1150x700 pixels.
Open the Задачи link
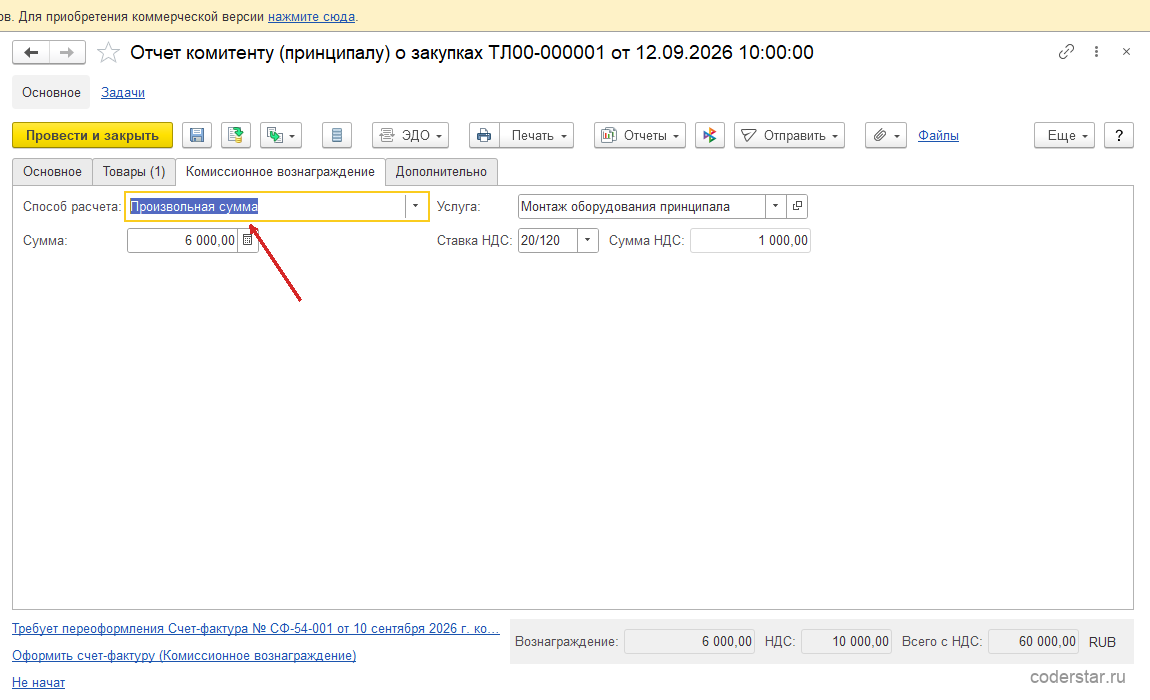(x=122, y=92)
